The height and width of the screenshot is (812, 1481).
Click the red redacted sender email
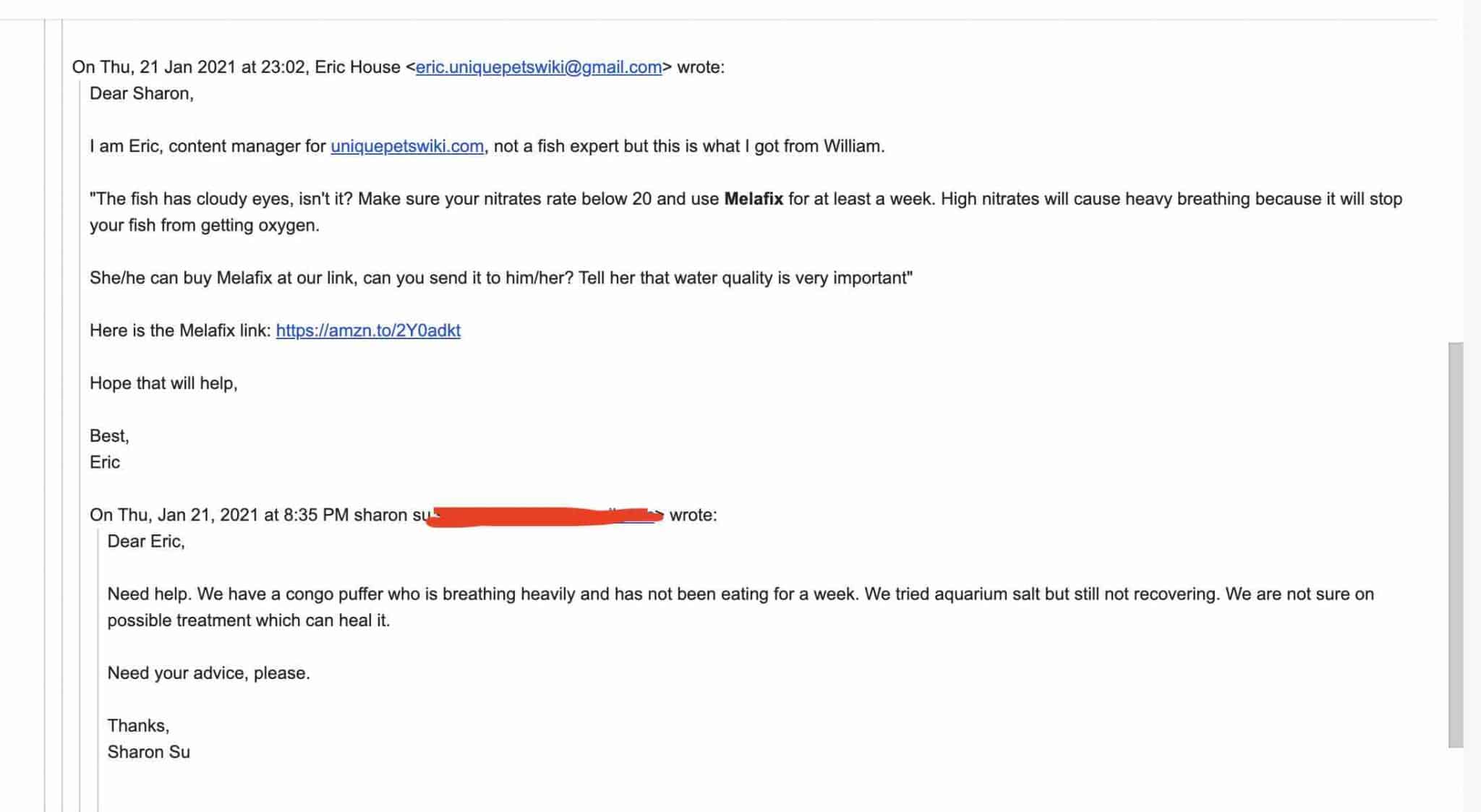[x=545, y=516]
